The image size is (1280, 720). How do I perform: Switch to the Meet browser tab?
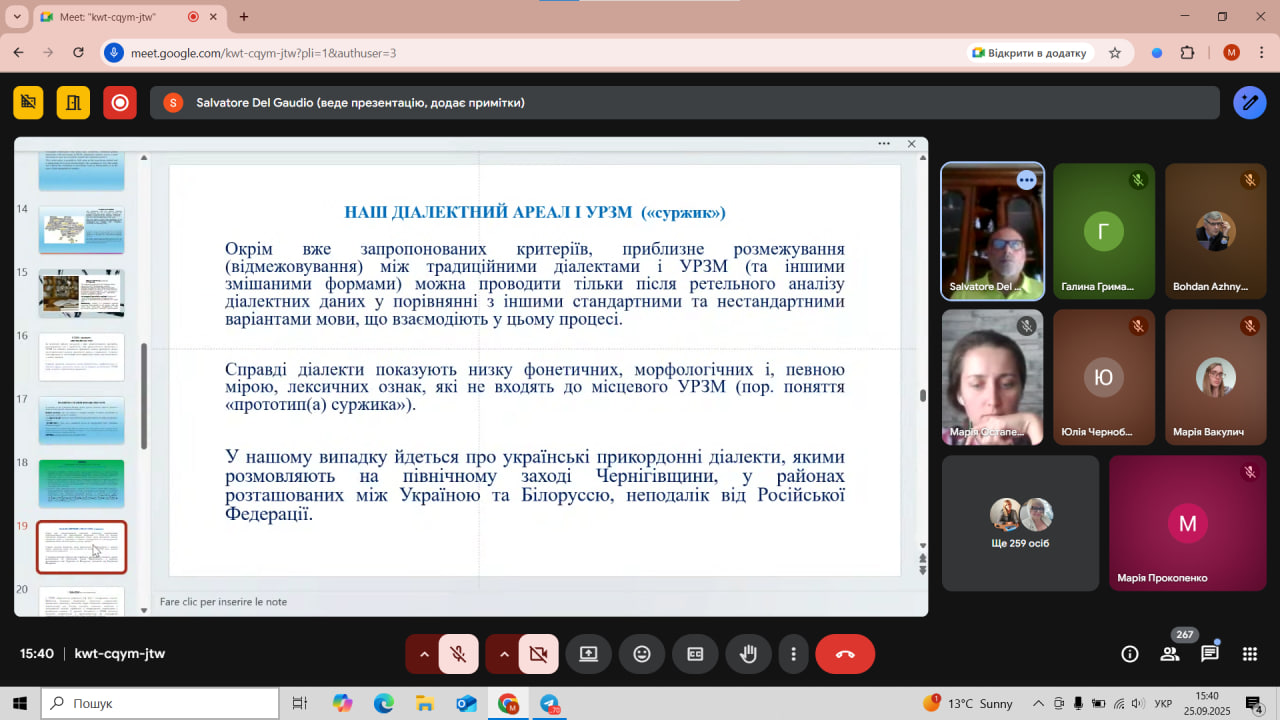tap(112, 17)
